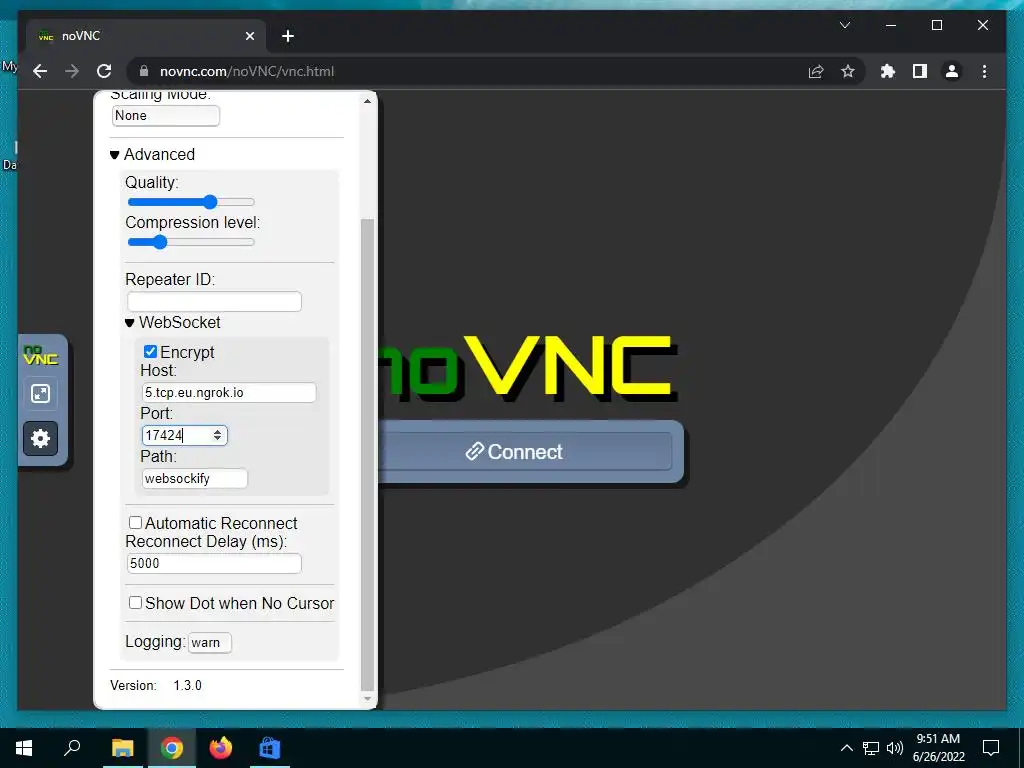The width and height of the screenshot is (1024, 768).
Task: Click settings panel scrollbar down arrow
Action: point(367,699)
